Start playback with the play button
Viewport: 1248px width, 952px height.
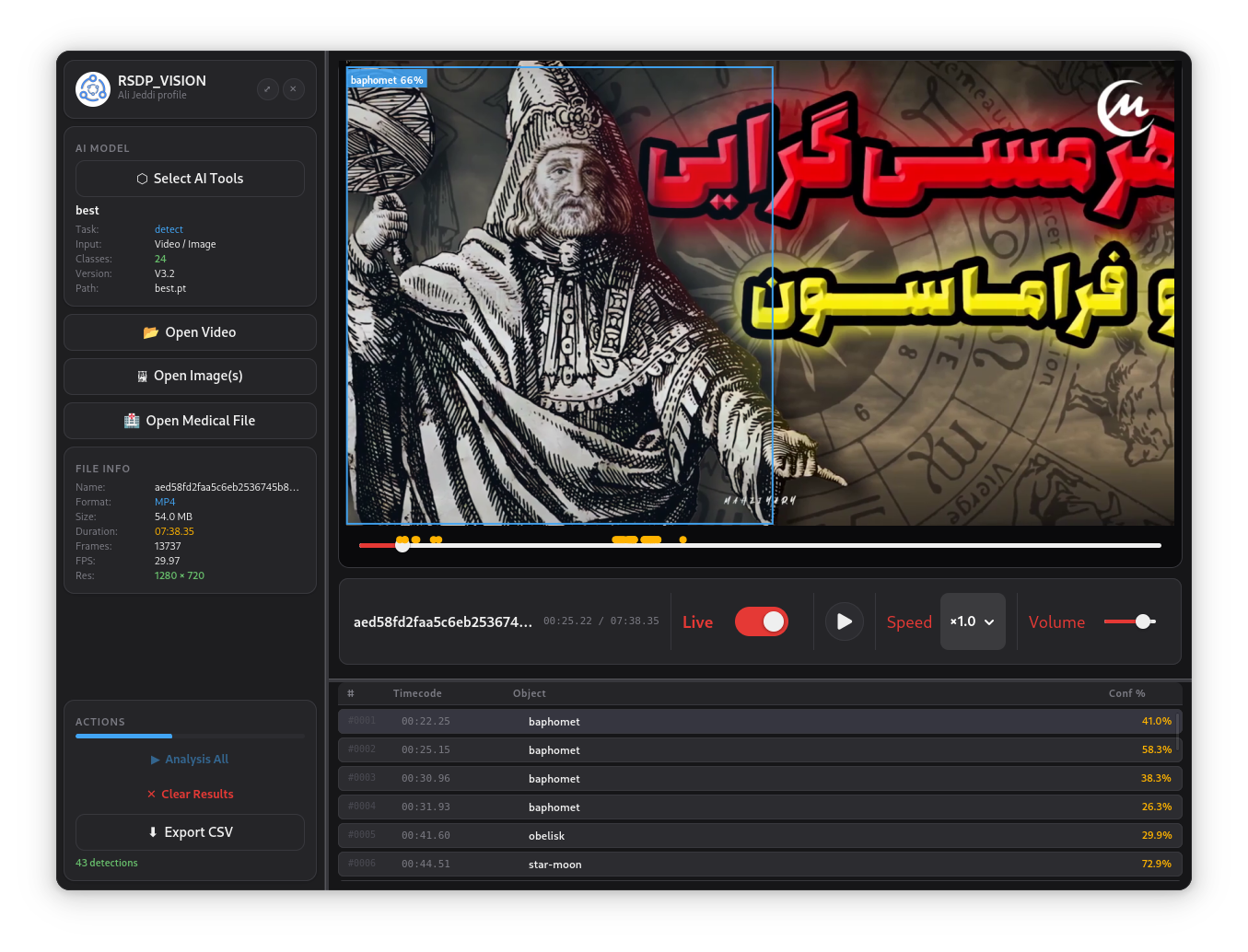point(844,621)
